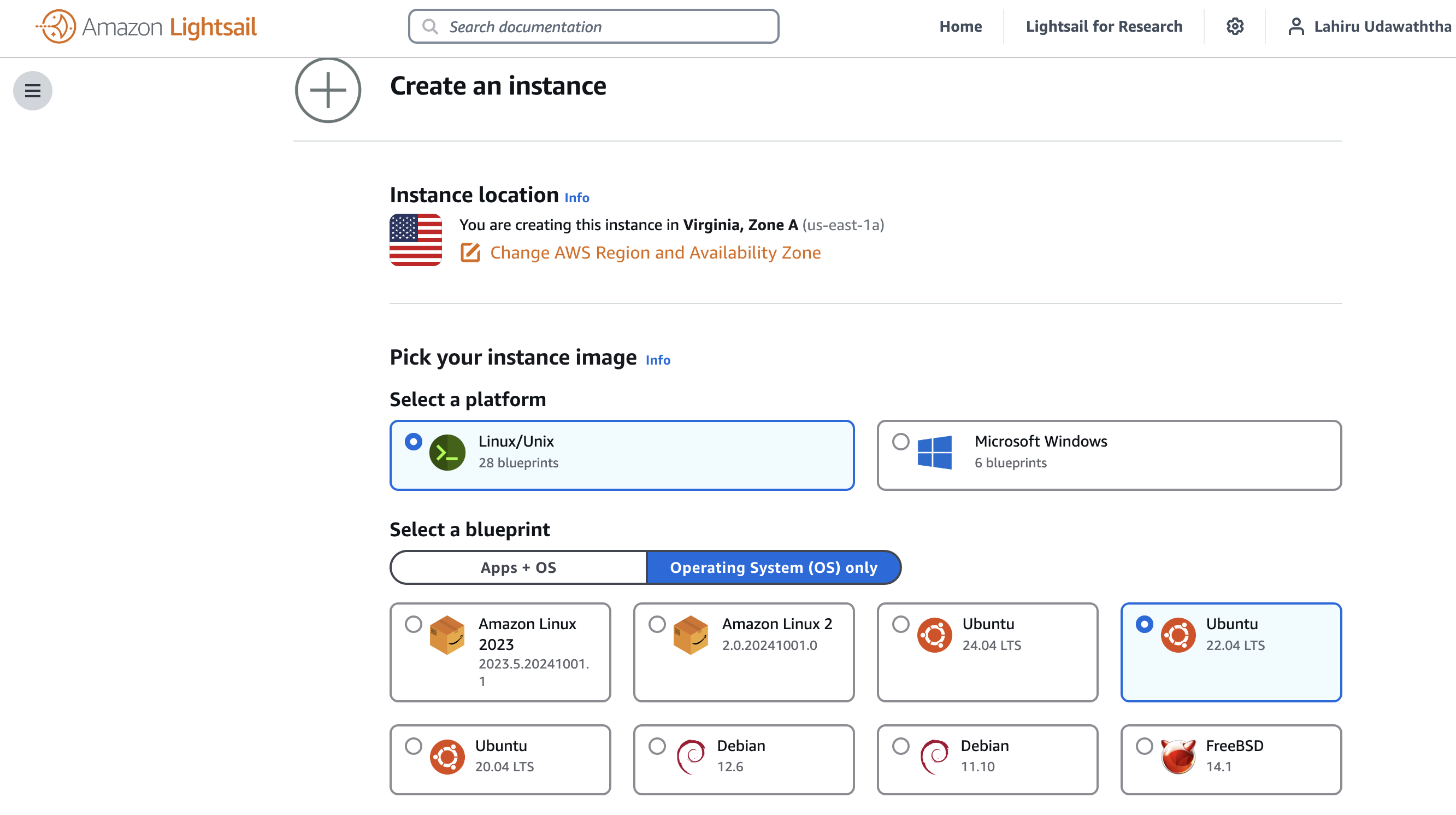Click the Ubuntu logo on the 24.04 LTS card
The image size is (1456, 815).
pos(935,635)
